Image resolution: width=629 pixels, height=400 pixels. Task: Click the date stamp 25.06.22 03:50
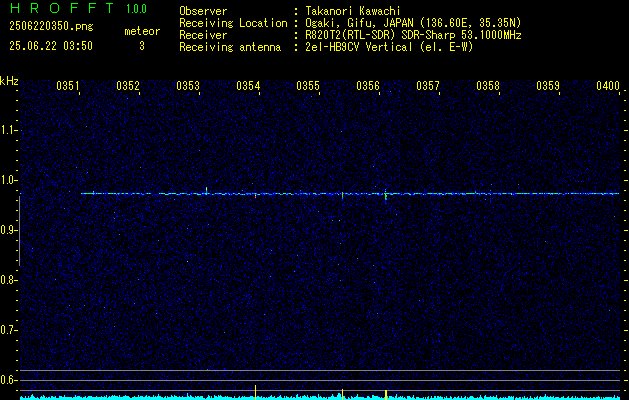tap(51, 46)
